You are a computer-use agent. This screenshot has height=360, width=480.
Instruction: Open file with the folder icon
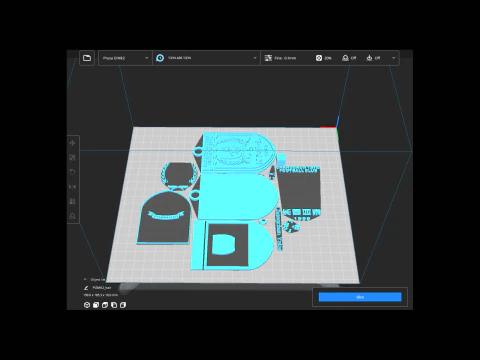(x=87, y=58)
